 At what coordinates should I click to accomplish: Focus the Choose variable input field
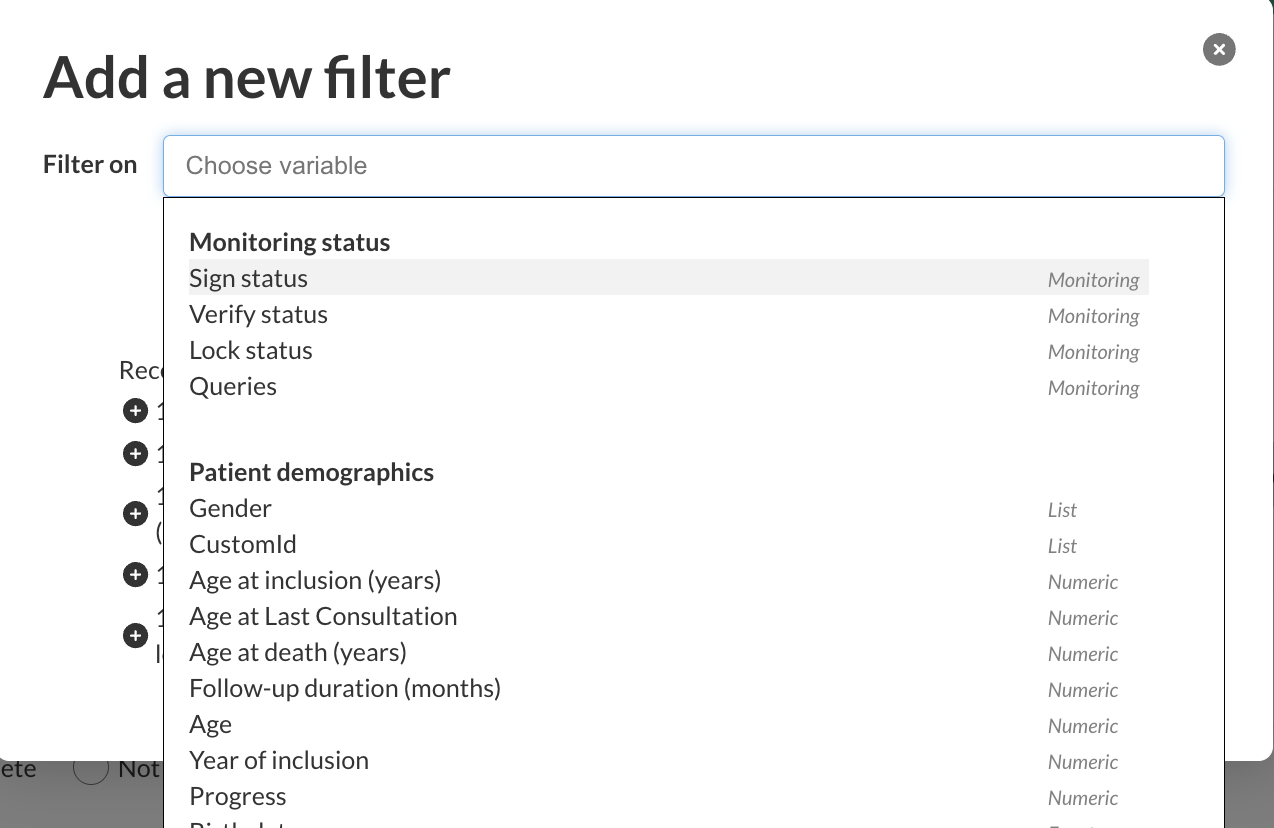point(693,166)
